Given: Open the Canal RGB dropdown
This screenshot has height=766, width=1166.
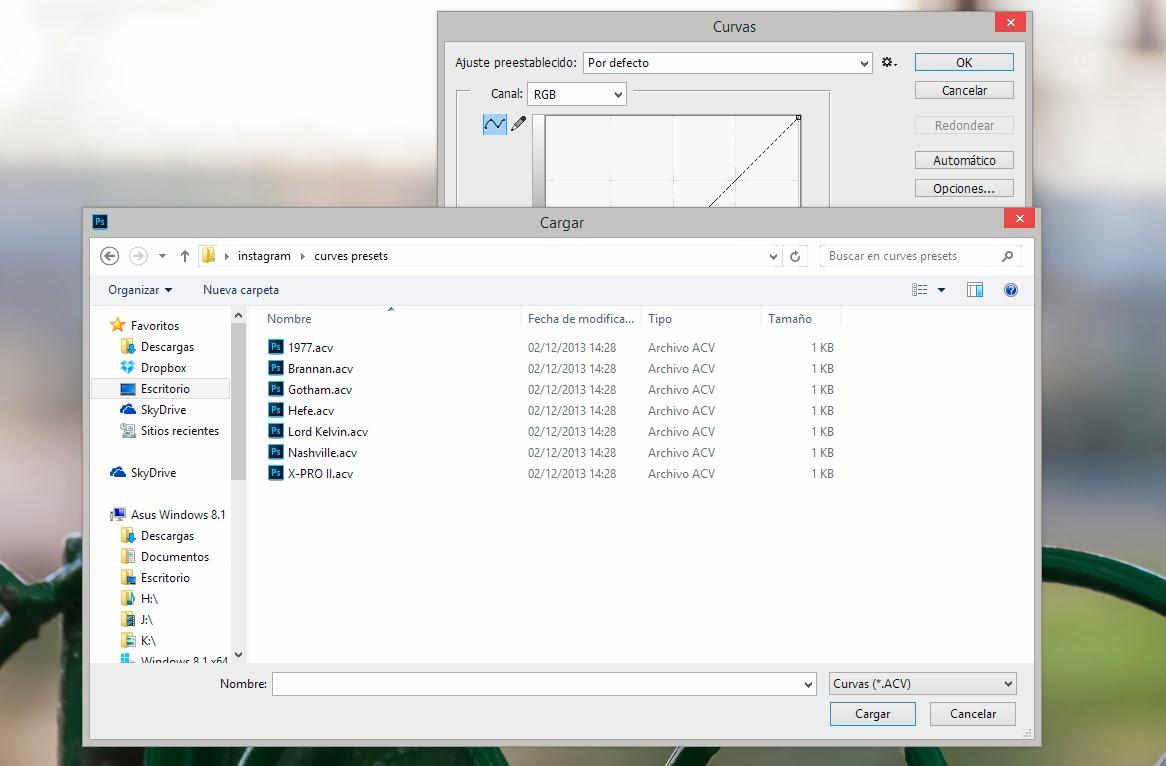Looking at the screenshot, I should pyautogui.click(x=577, y=94).
